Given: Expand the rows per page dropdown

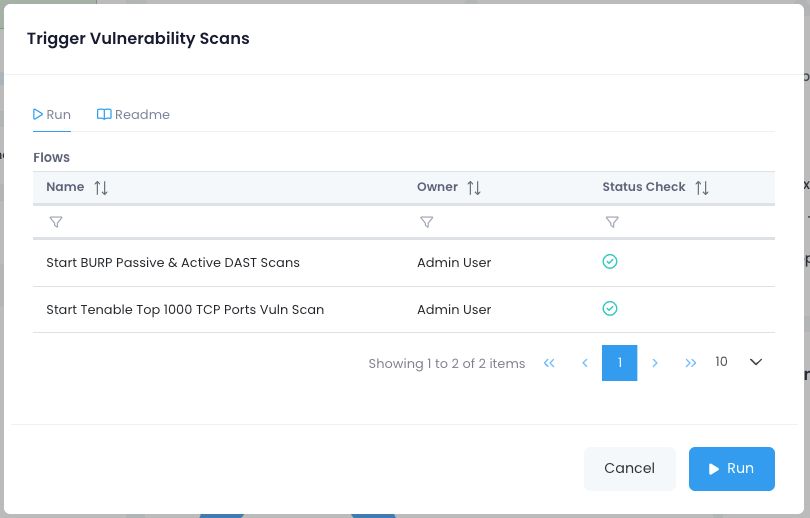Looking at the screenshot, I should [x=755, y=362].
